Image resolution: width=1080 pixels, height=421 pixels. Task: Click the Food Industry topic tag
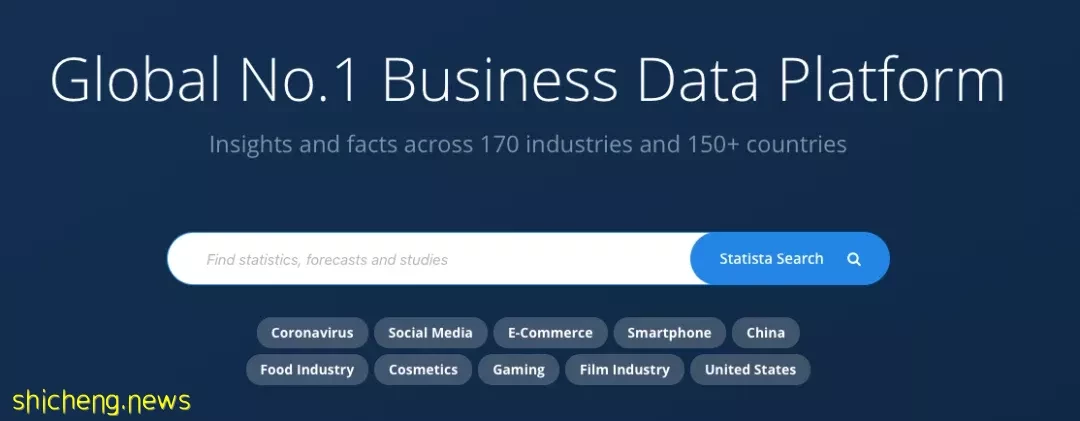(x=307, y=369)
